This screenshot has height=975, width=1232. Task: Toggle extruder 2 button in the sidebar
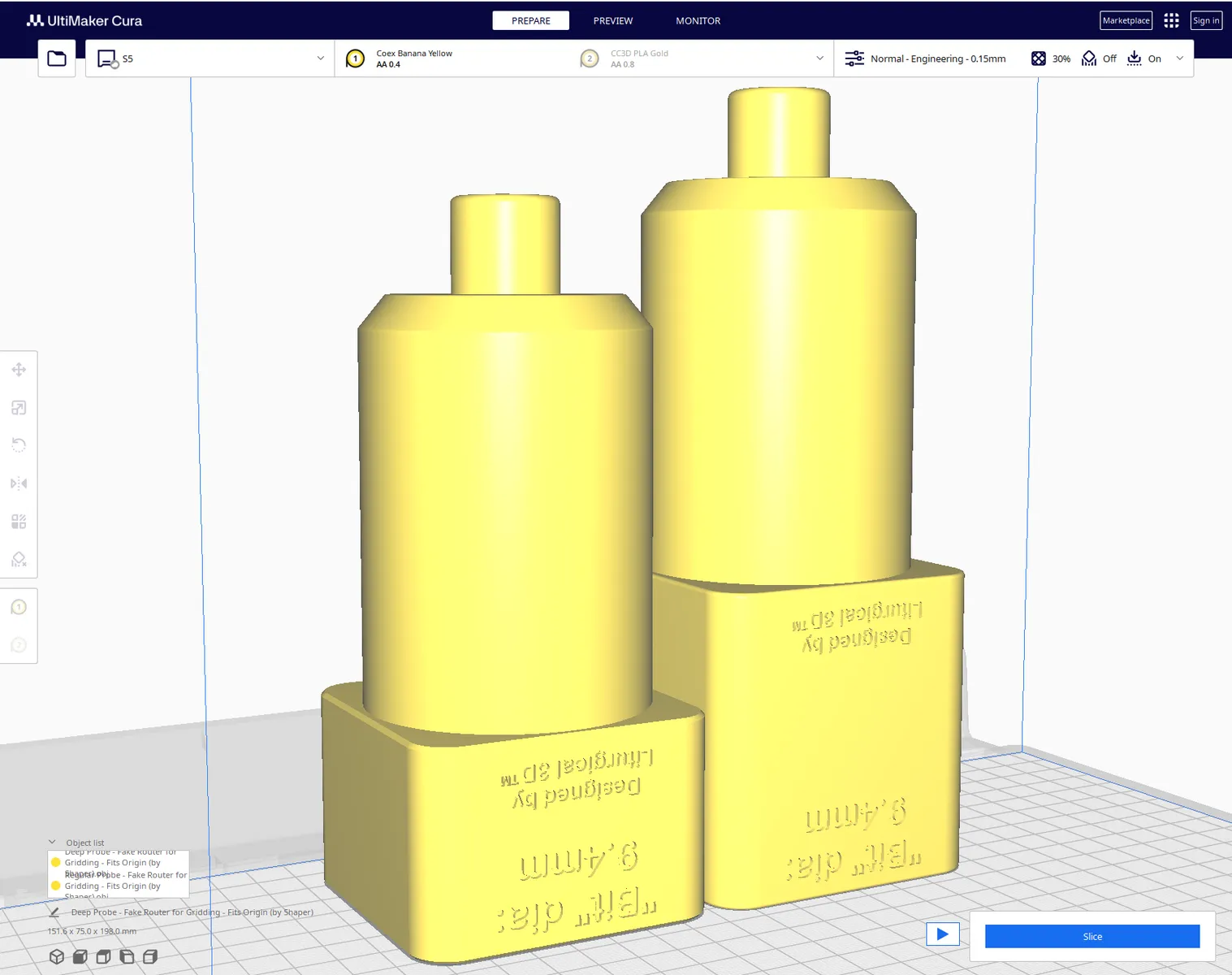pyautogui.click(x=19, y=645)
